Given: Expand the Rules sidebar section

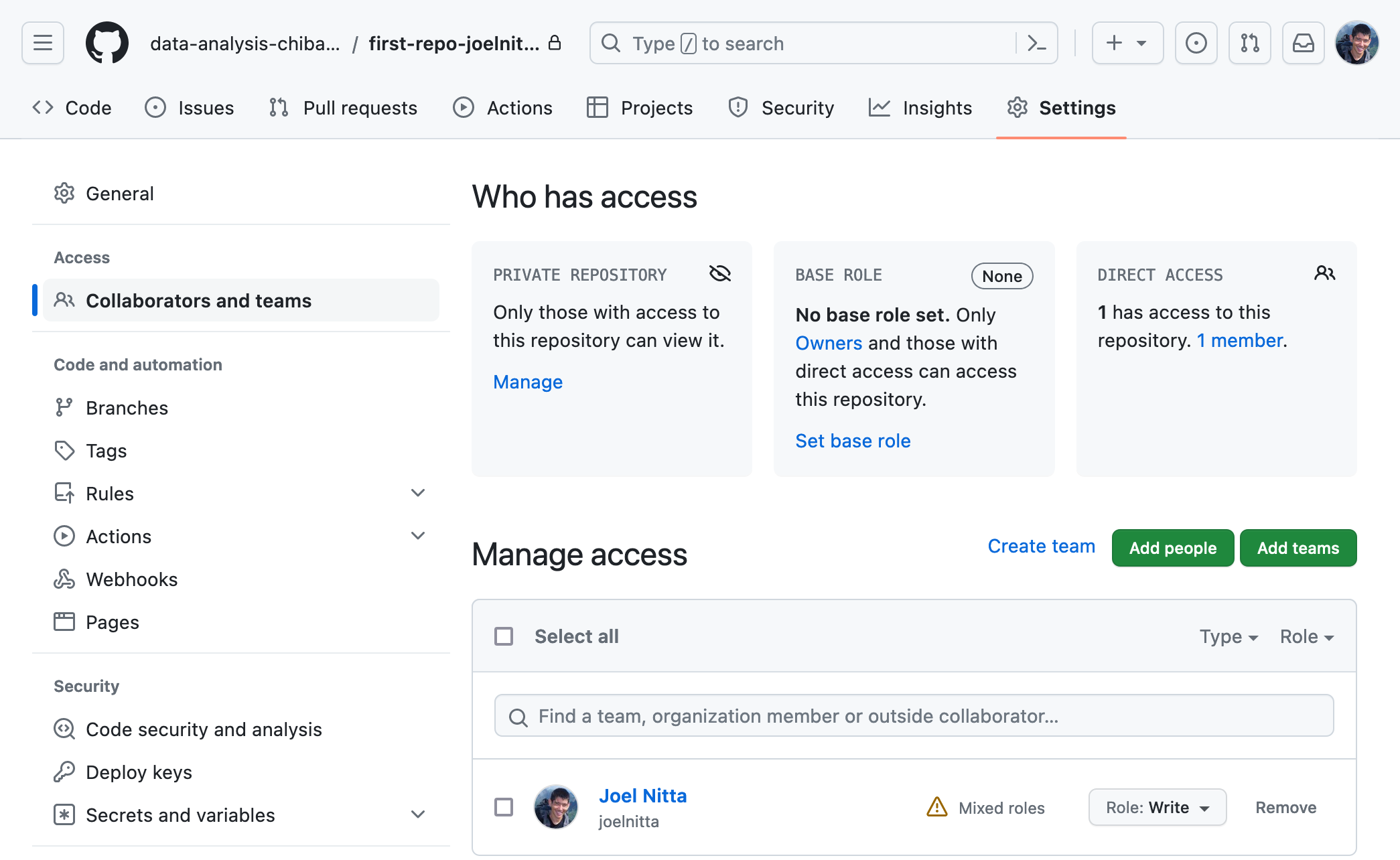Looking at the screenshot, I should [x=418, y=494].
